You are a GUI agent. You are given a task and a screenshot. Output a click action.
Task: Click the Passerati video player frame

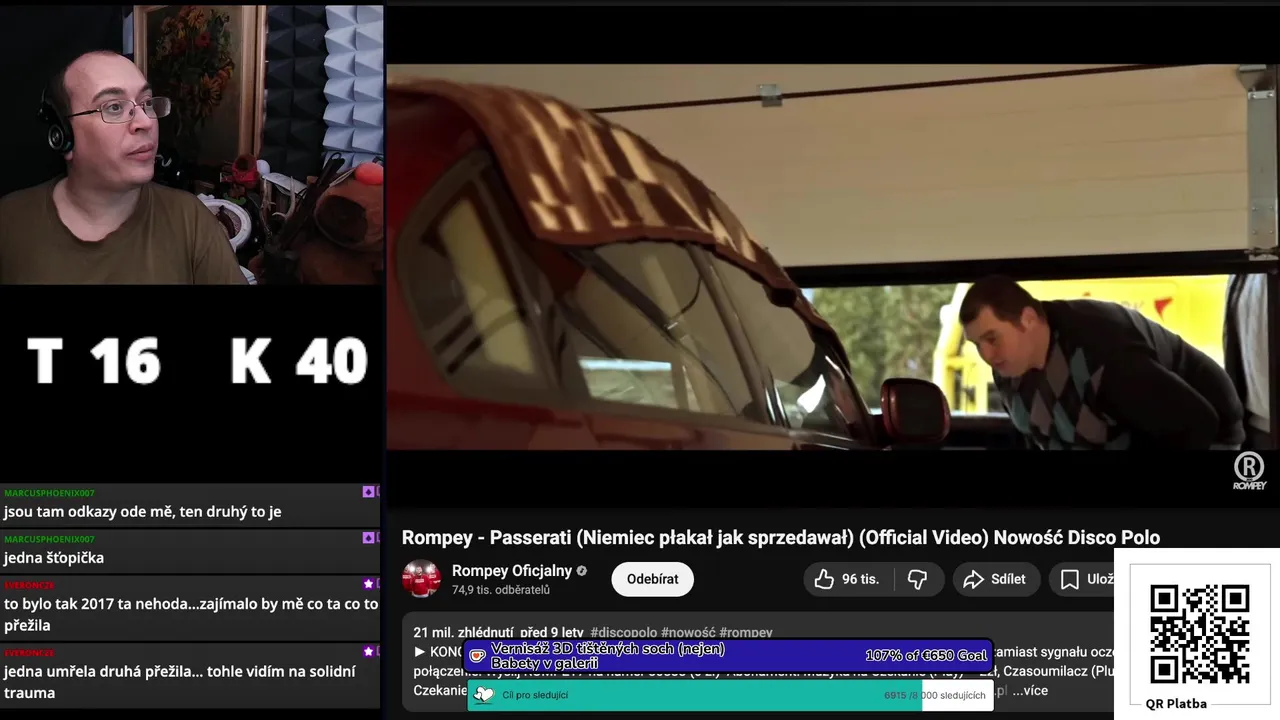tap(833, 257)
